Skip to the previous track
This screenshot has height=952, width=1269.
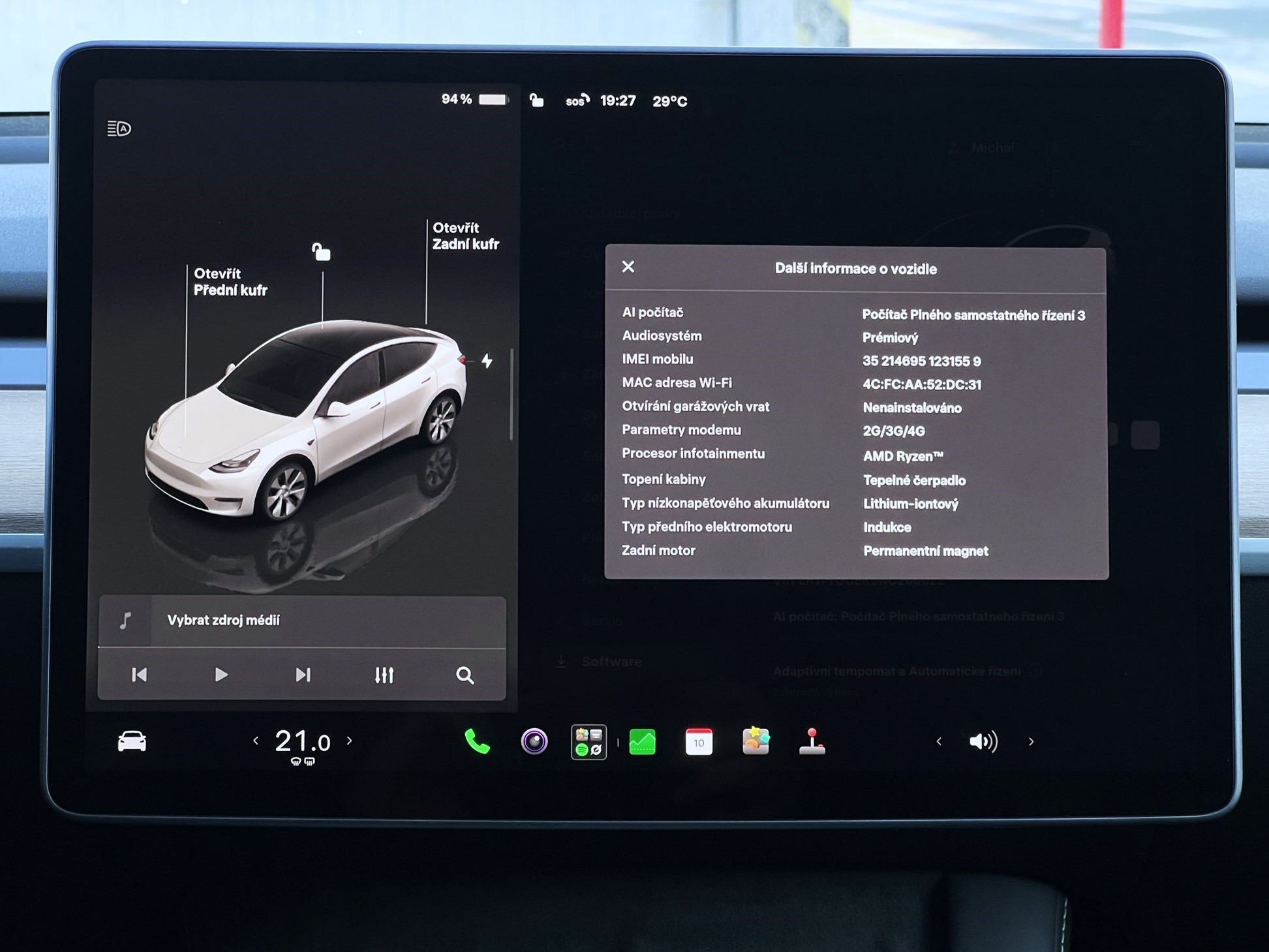coord(139,675)
